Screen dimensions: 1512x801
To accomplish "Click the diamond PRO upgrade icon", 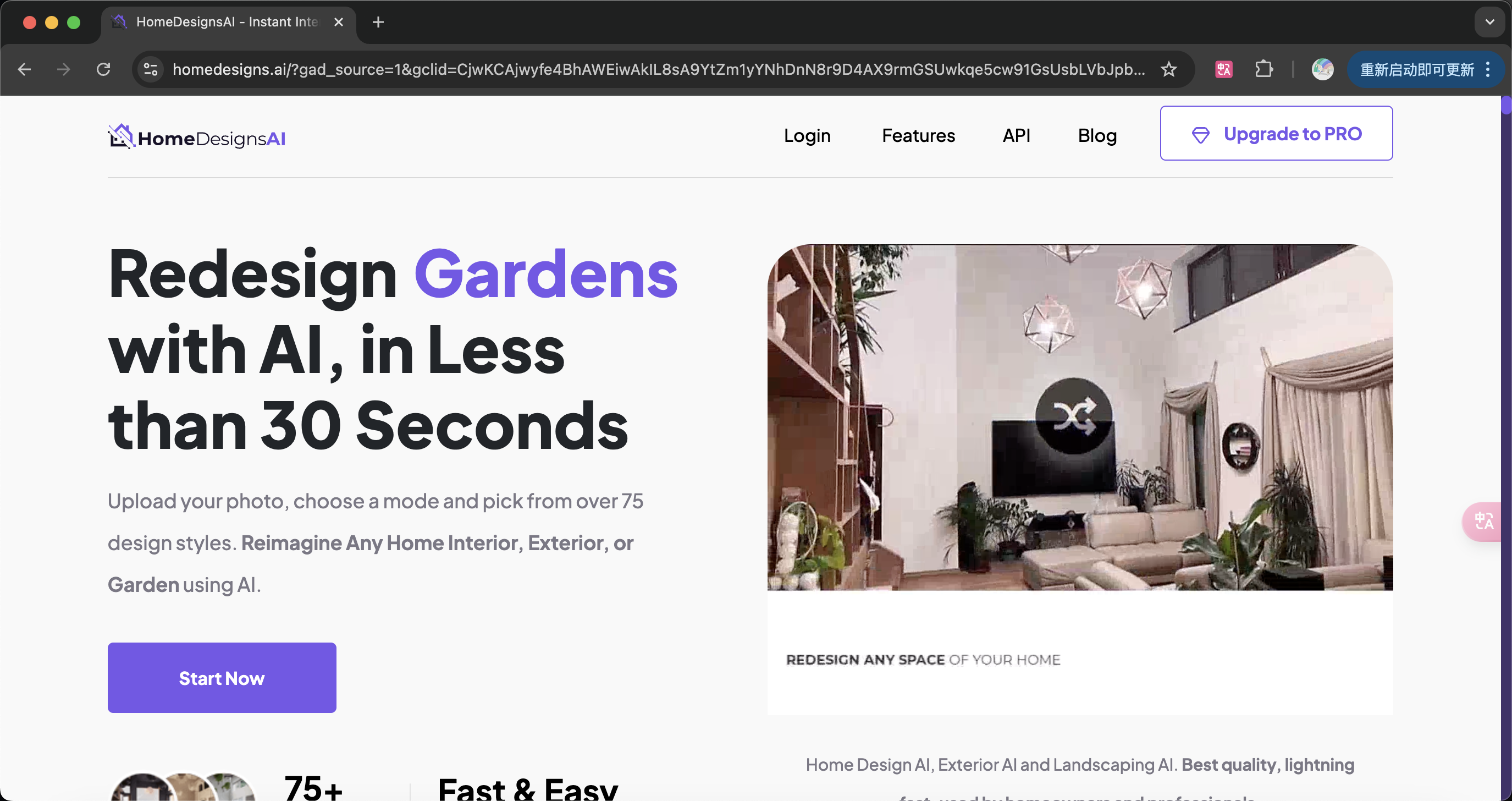I will point(1200,135).
